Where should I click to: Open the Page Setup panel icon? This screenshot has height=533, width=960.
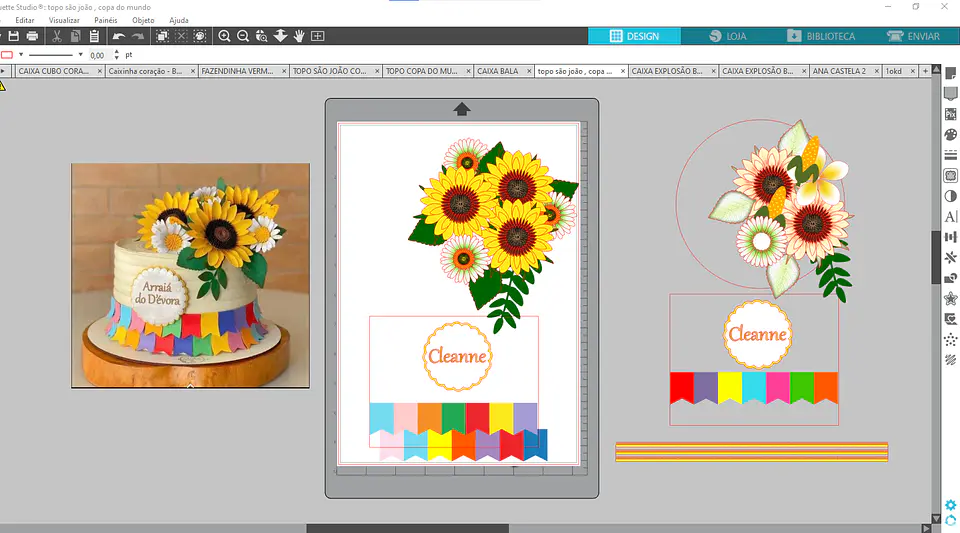pos(950,73)
